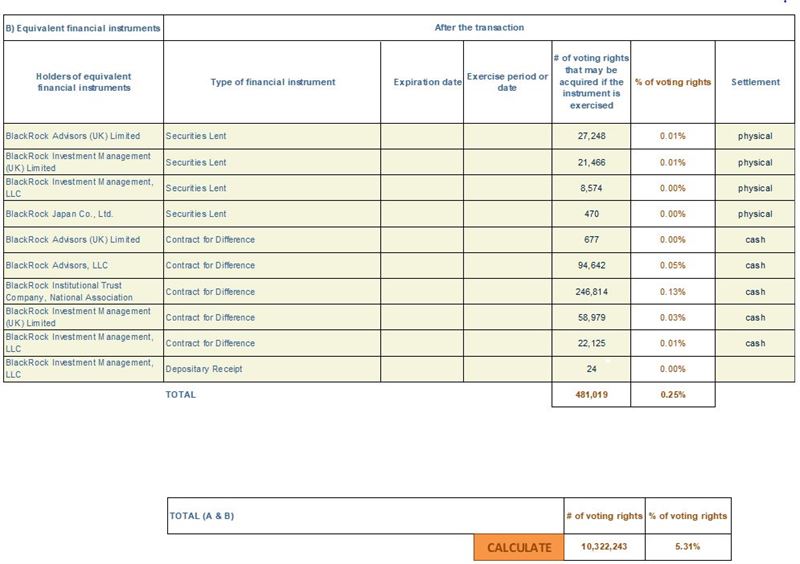Select voting rights cell 8,574
The height and width of the screenshot is (564, 800).
591,188
